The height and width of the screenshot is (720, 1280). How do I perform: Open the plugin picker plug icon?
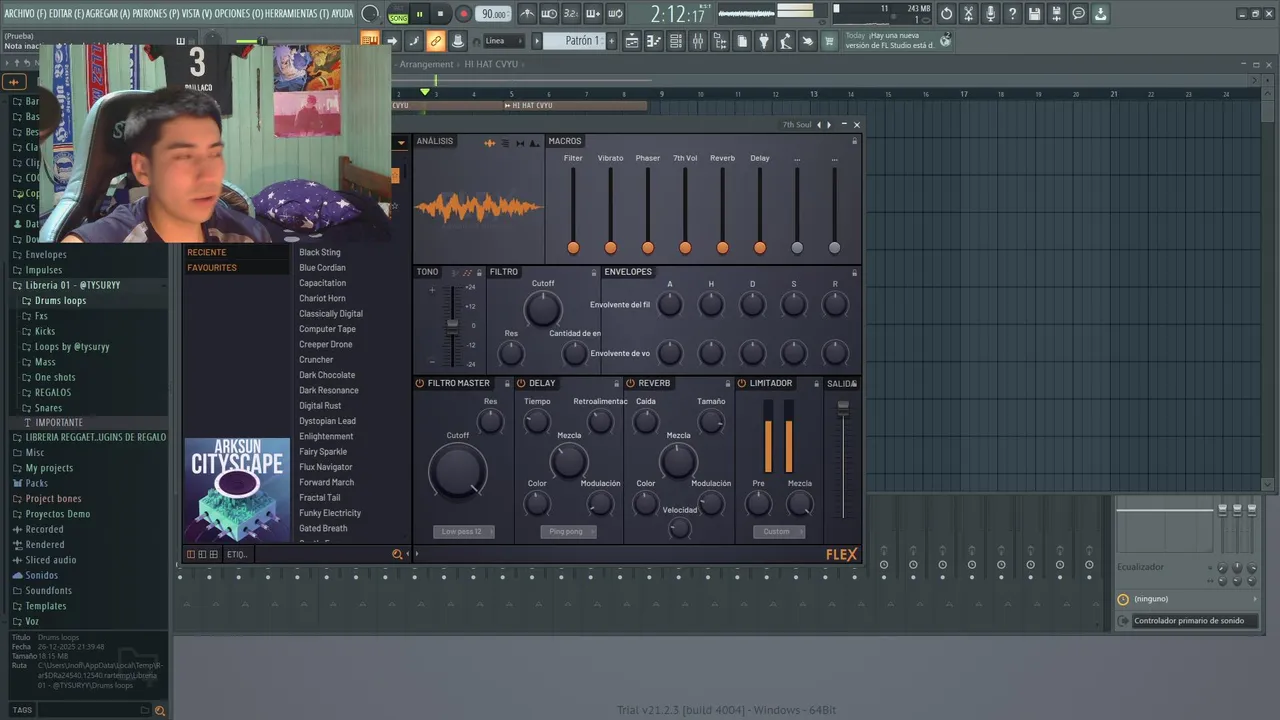click(x=764, y=41)
